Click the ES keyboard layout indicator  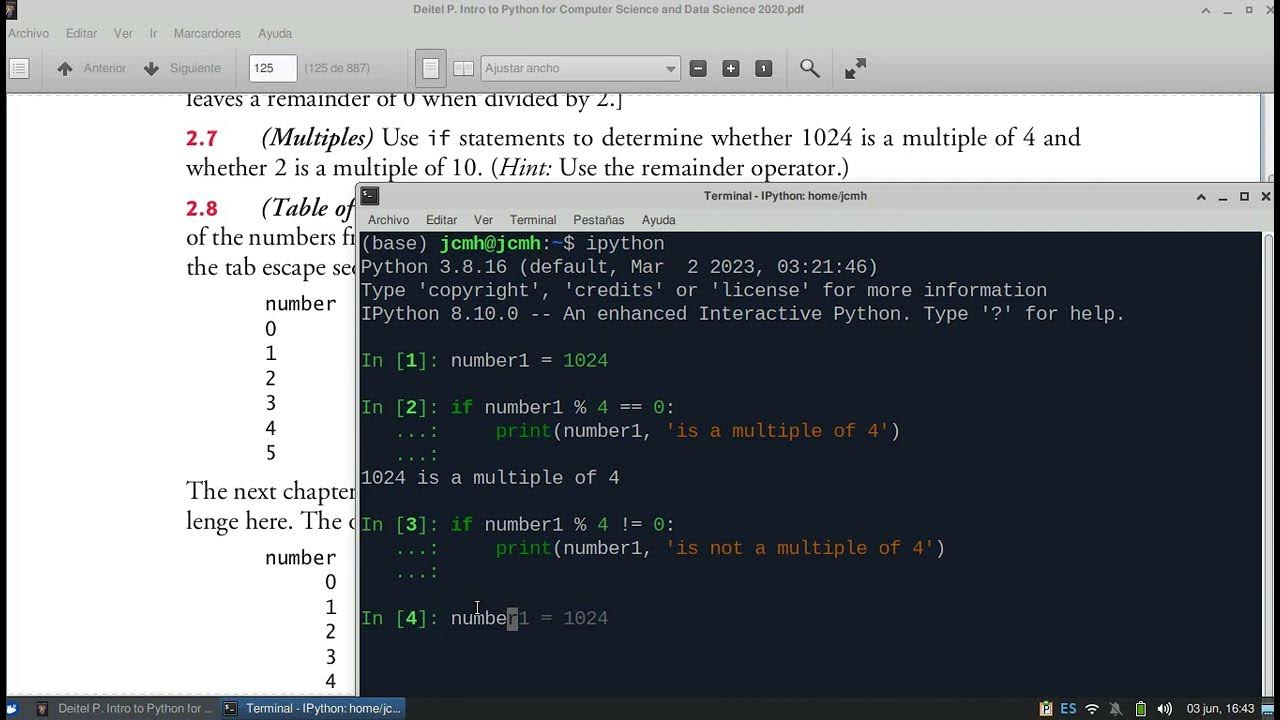click(x=1068, y=708)
